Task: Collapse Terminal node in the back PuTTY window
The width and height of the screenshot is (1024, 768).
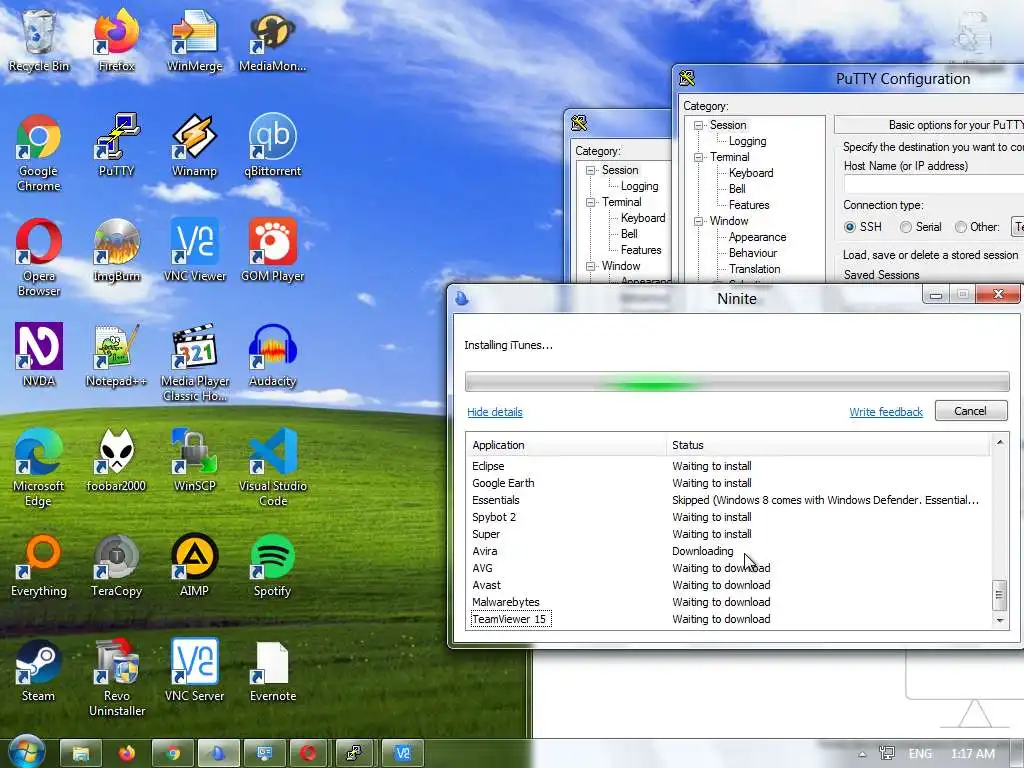Action: (x=590, y=202)
